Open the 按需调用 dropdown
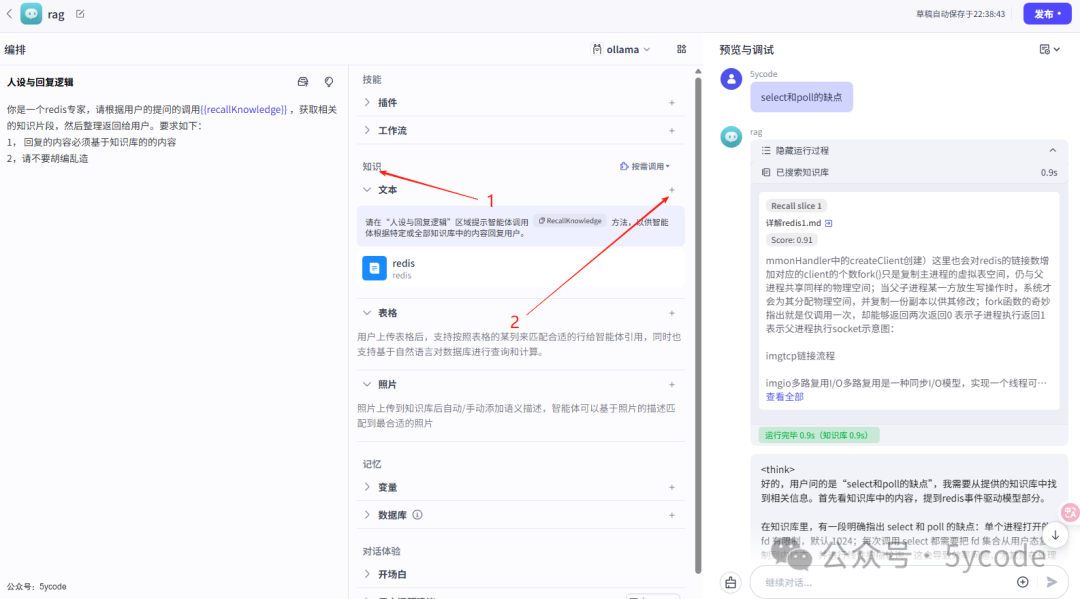The width and height of the screenshot is (1080, 599). (x=645, y=166)
